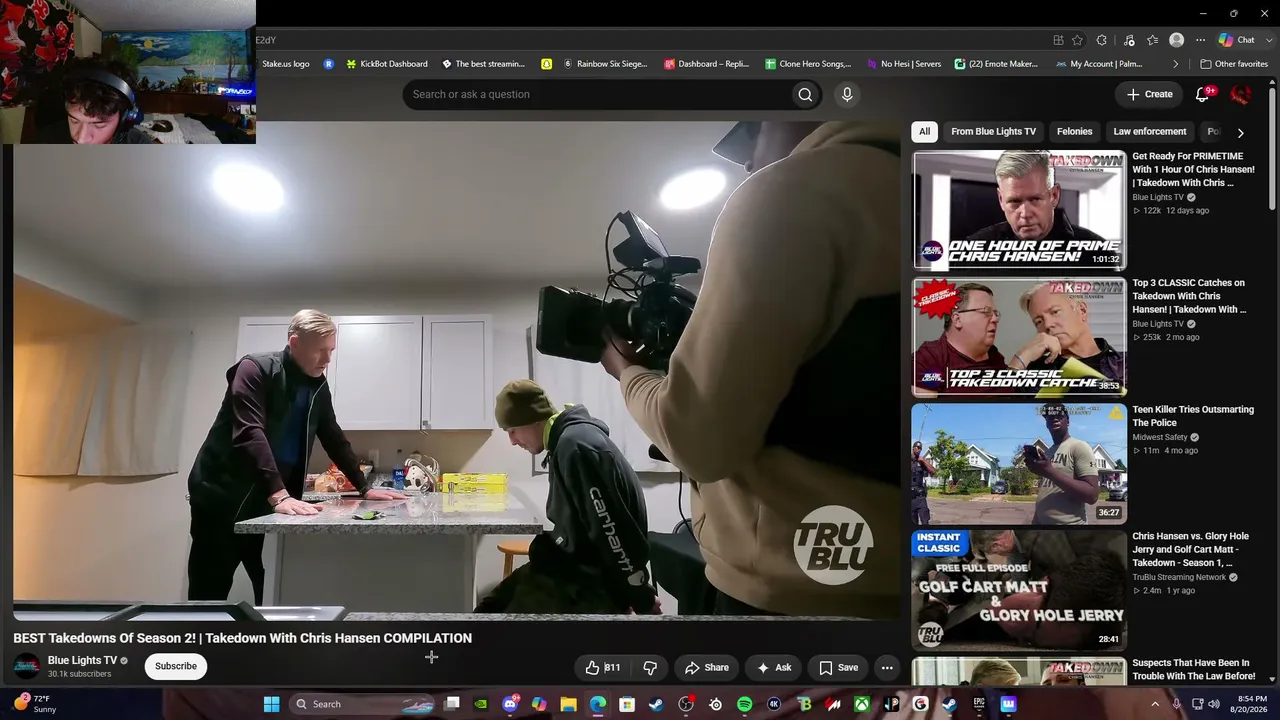Open Epic Games Launcher from the taskbar
1280x720 pixels.
coord(979,704)
